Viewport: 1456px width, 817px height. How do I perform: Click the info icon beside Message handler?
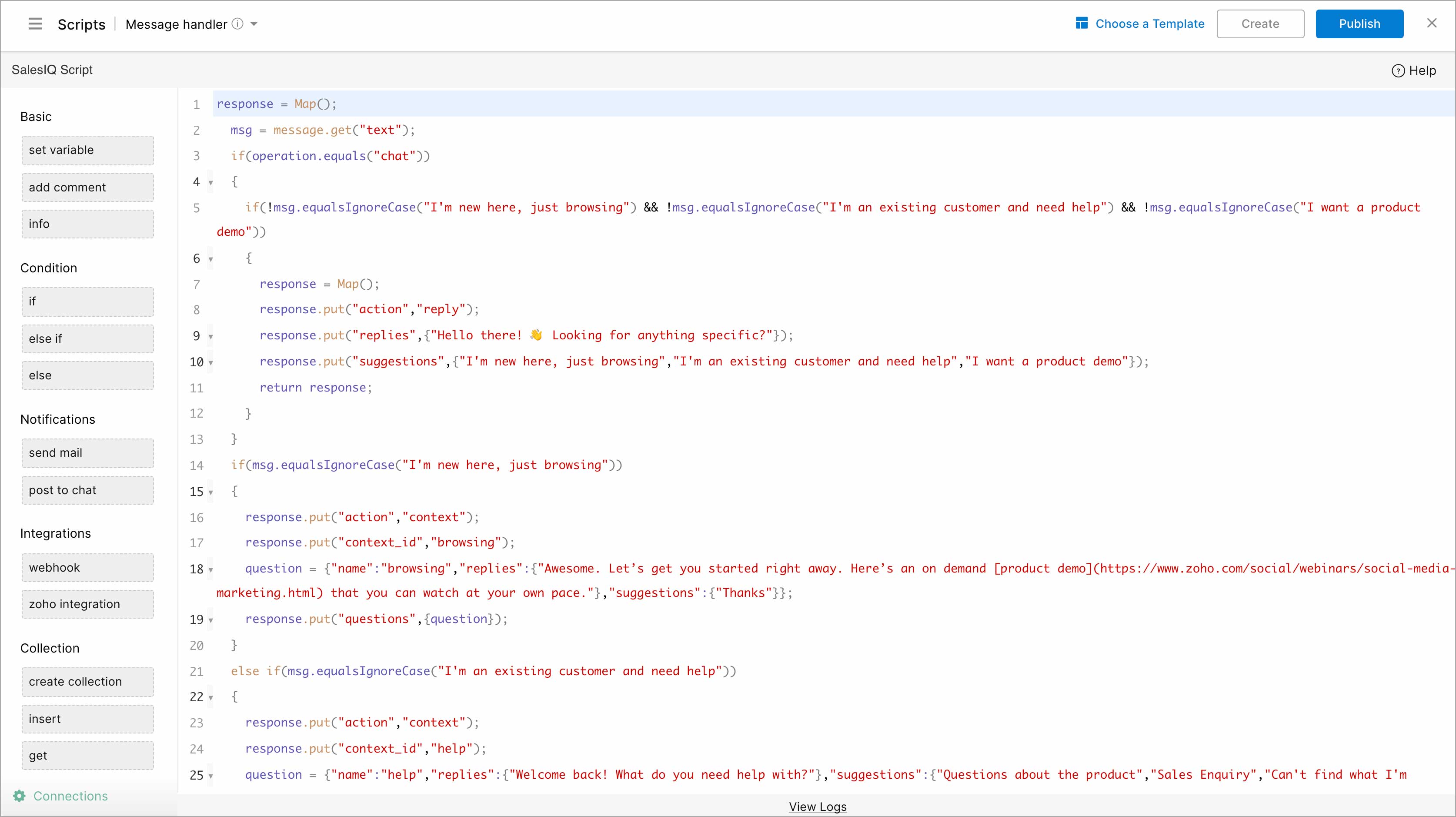[237, 24]
